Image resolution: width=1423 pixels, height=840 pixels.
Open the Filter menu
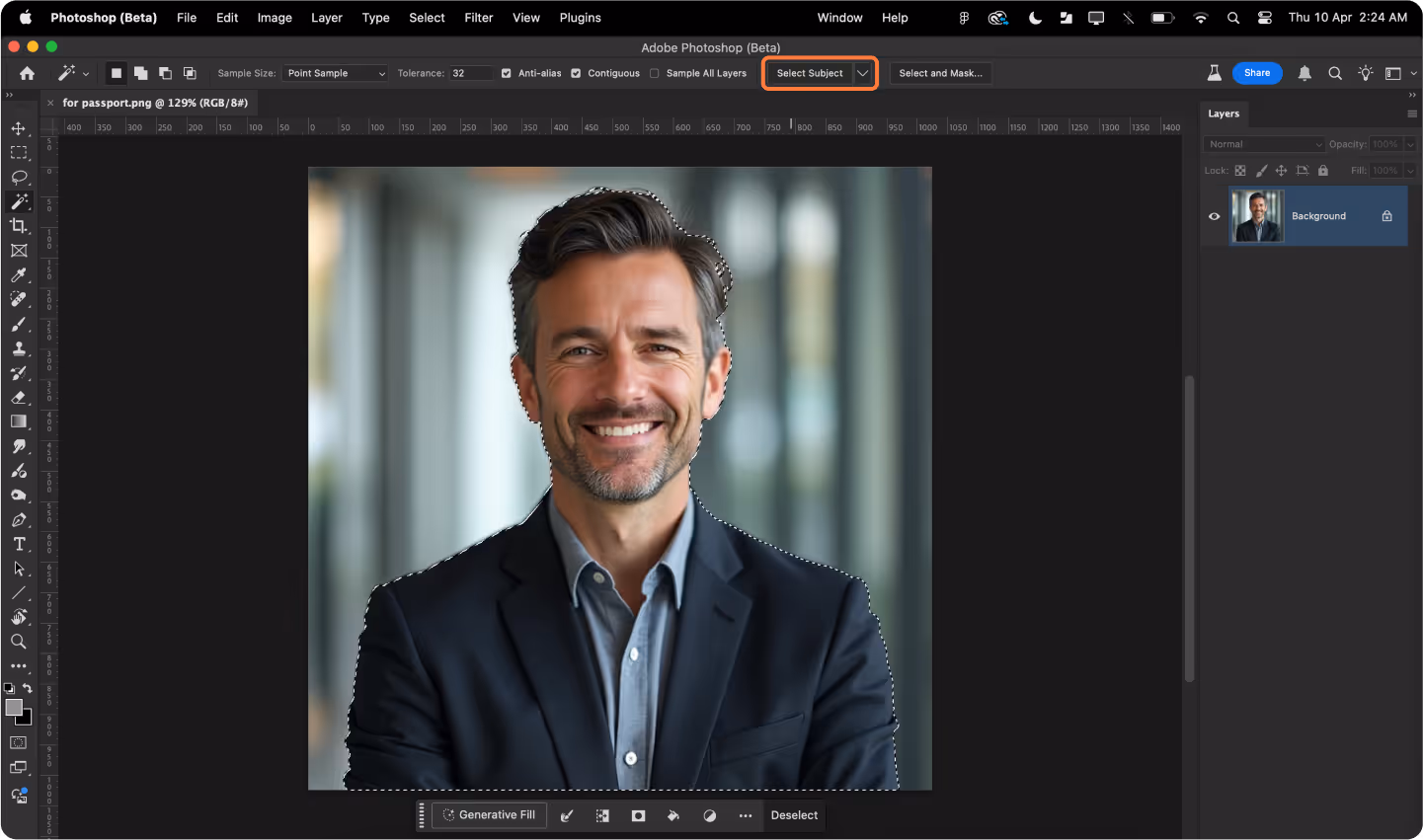[x=479, y=18]
